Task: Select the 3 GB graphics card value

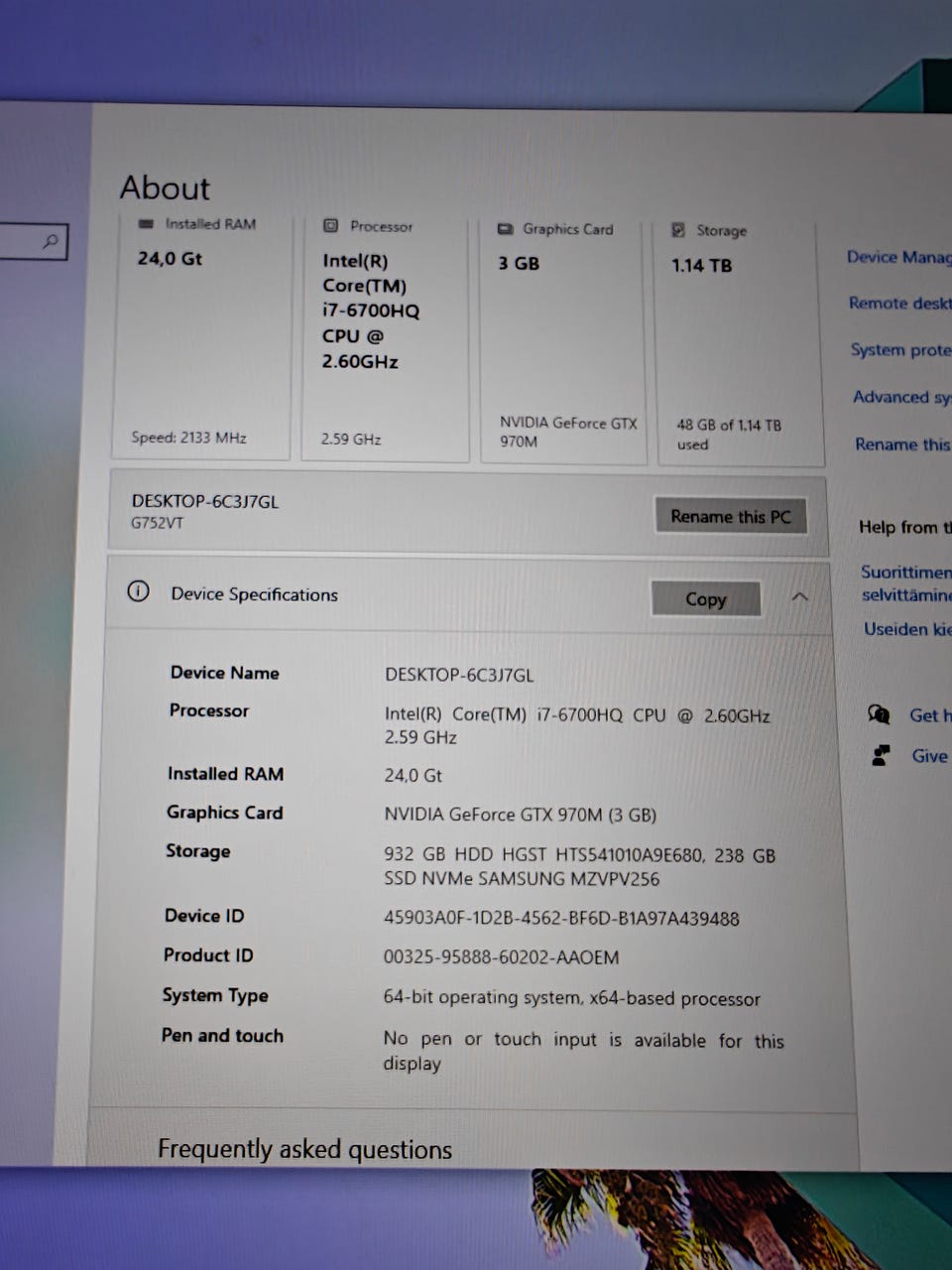Action: click(x=519, y=264)
